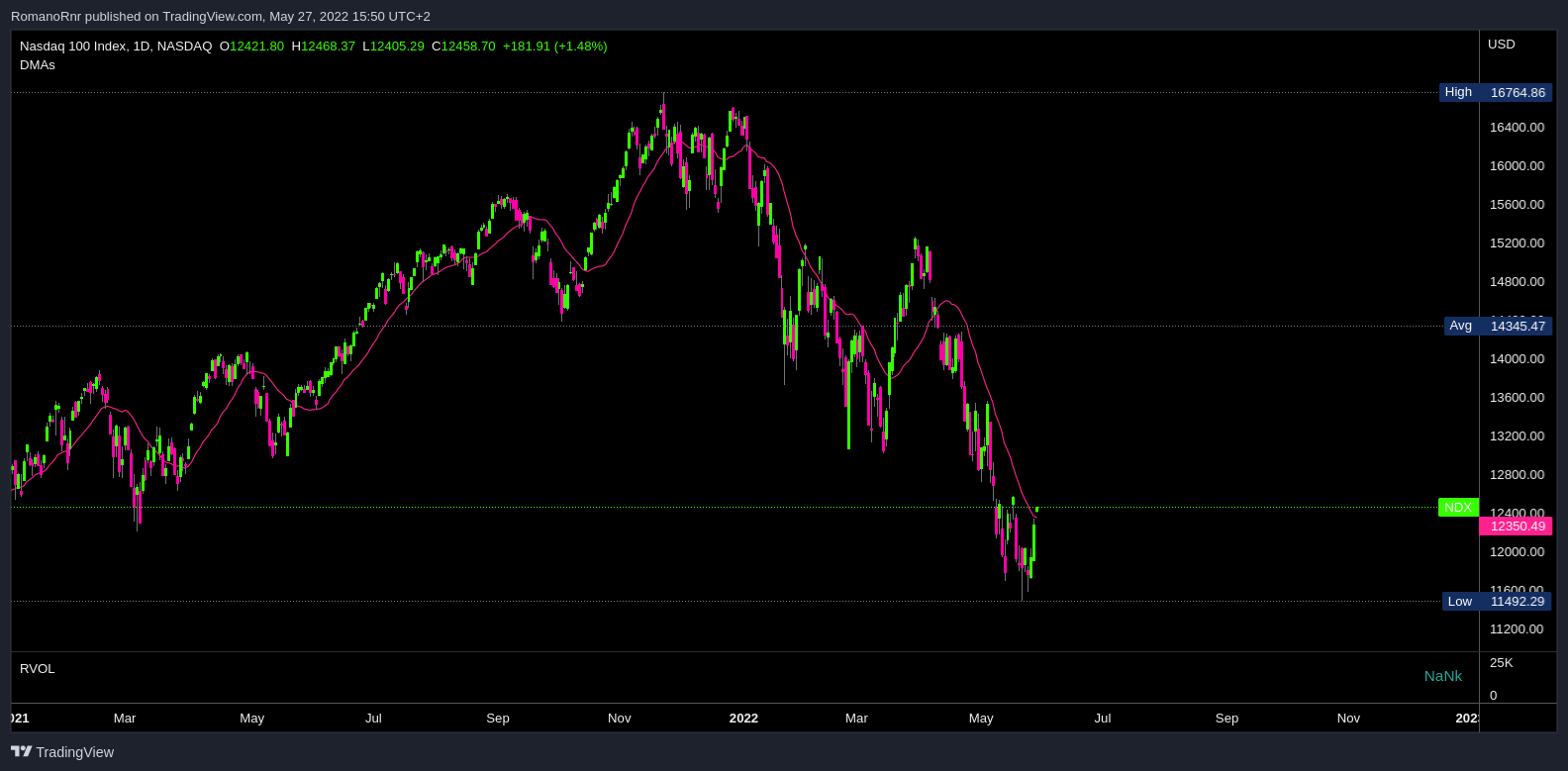Click the 12800.00 price axis label
Screen dimensions: 1568x771
point(1517,474)
